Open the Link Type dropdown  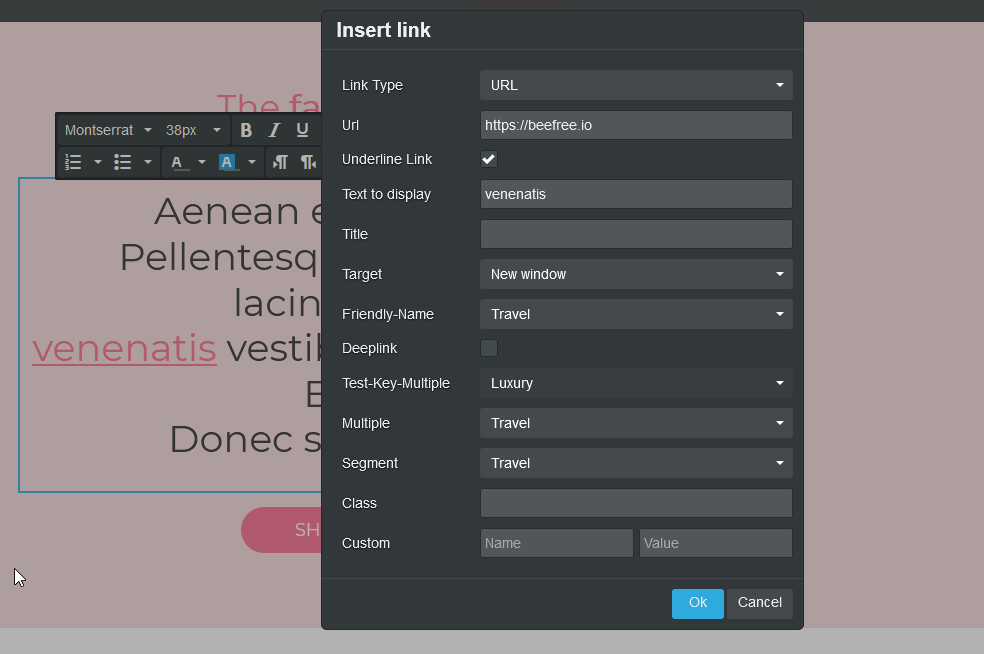636,85
